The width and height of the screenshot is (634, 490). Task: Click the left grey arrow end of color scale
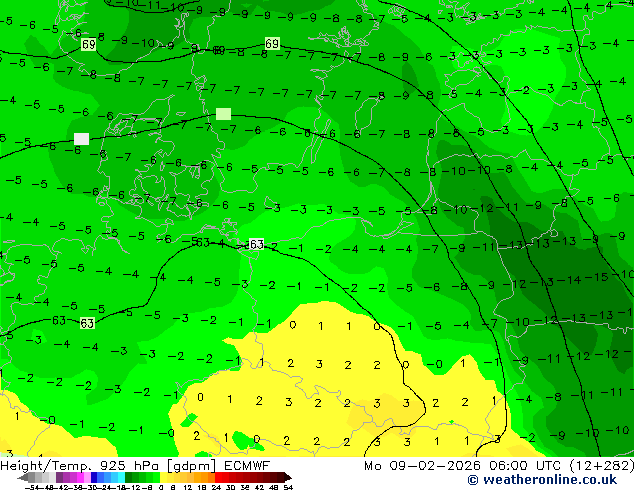tap(23, 478)
